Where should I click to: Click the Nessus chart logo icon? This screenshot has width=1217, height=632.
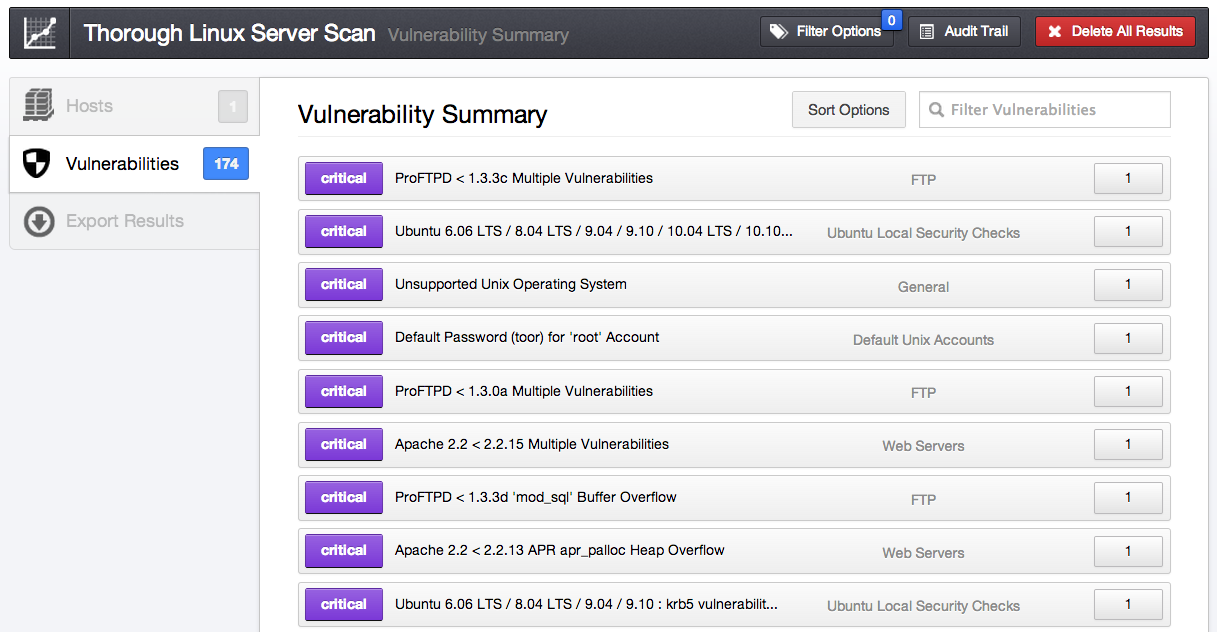click(39, 32)
